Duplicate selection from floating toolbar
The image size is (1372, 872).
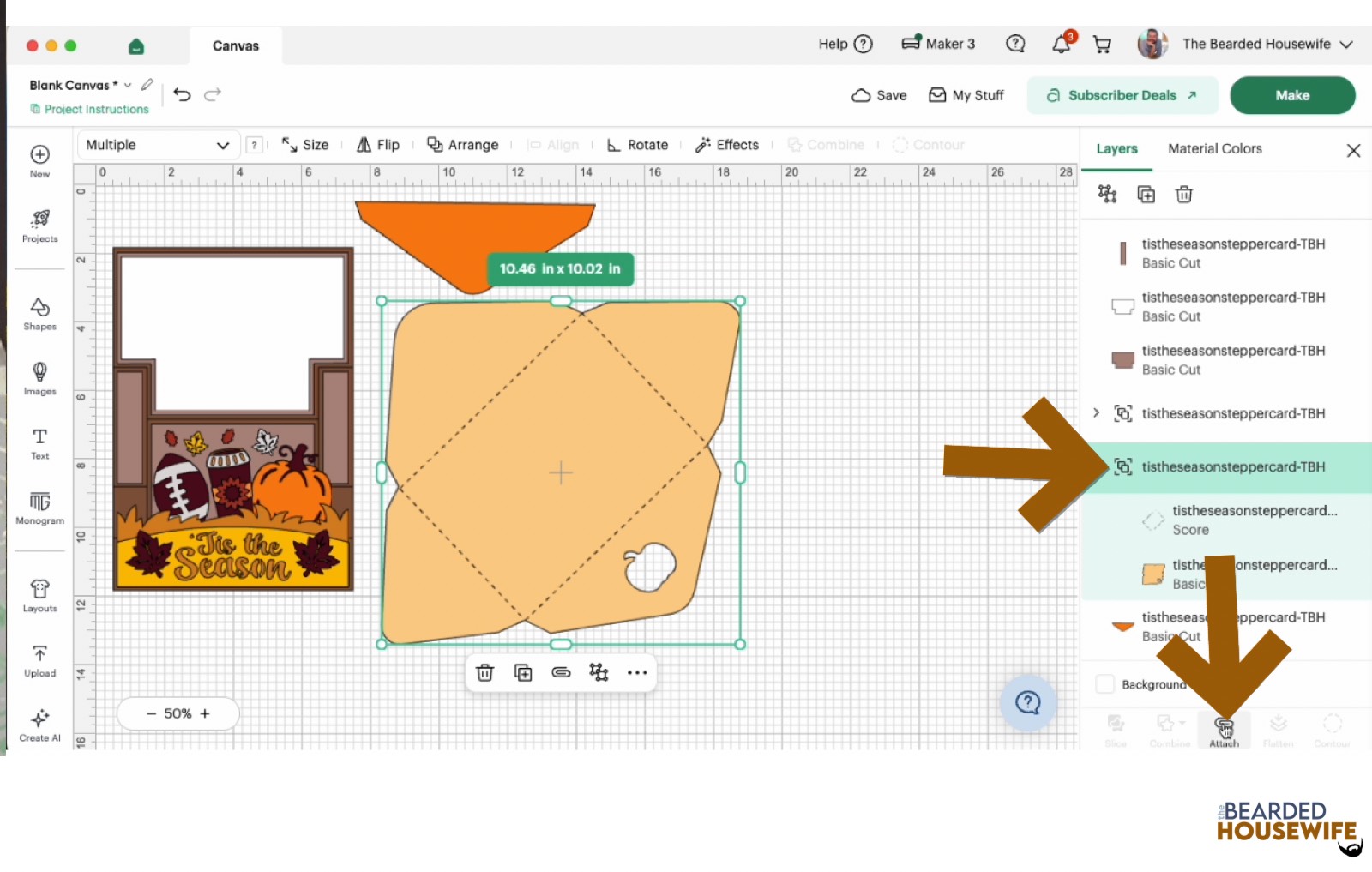coord(523,672)
